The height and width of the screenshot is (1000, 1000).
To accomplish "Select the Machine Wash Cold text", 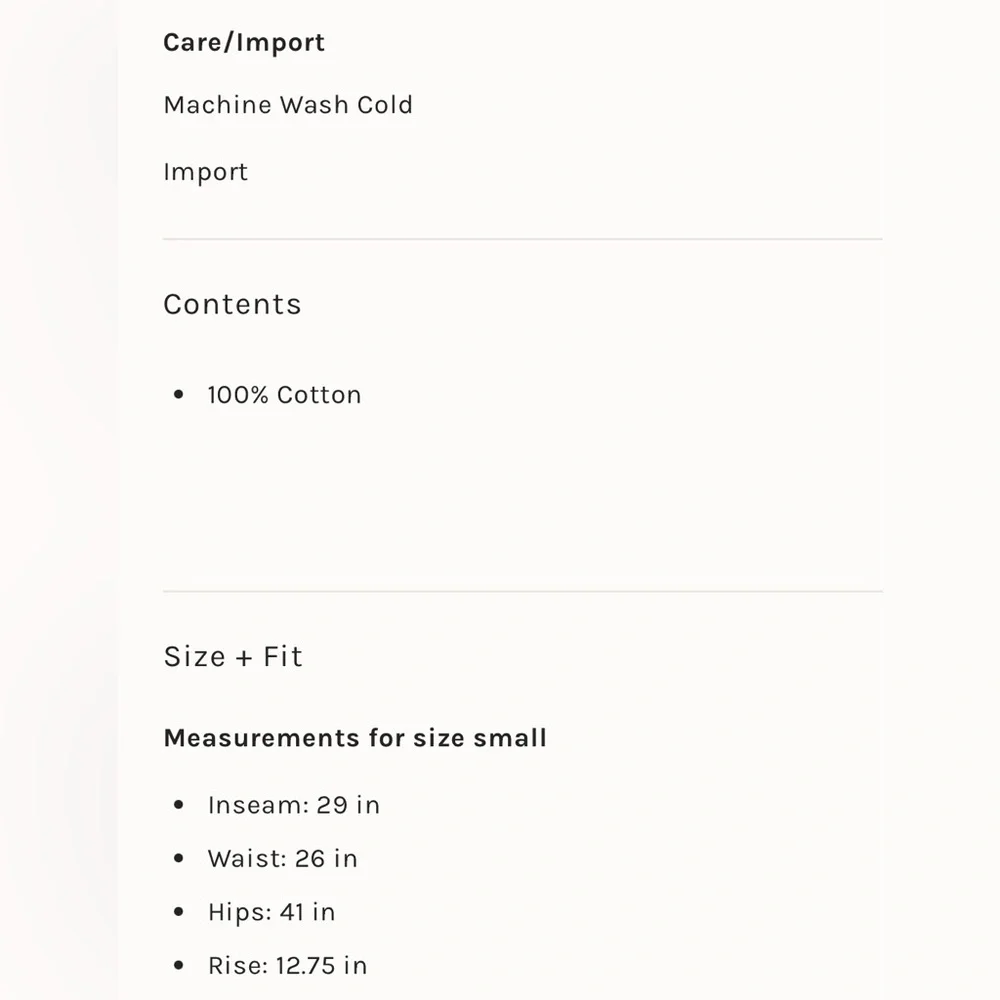I will [288, 105].
